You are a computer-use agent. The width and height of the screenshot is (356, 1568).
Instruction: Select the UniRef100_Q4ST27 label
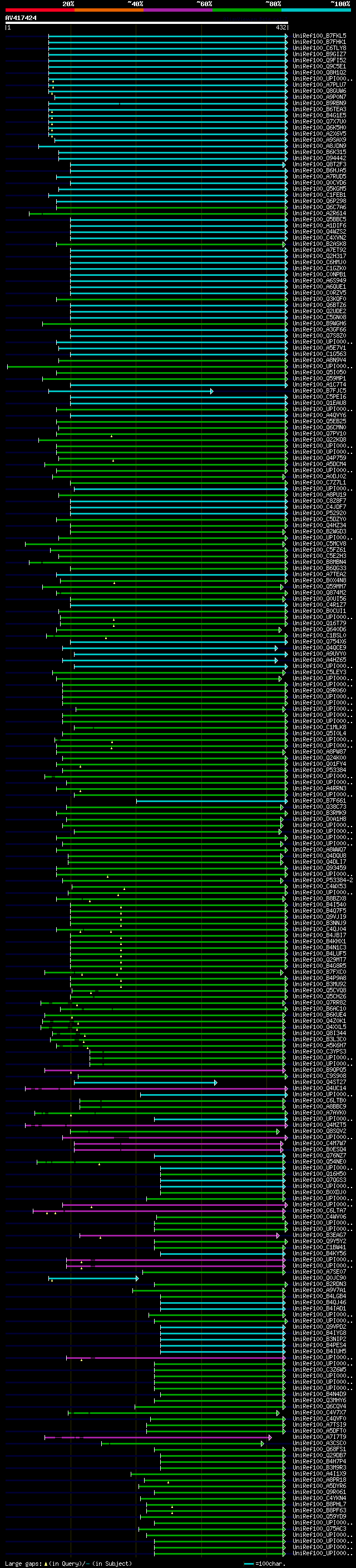(319, 1082)
